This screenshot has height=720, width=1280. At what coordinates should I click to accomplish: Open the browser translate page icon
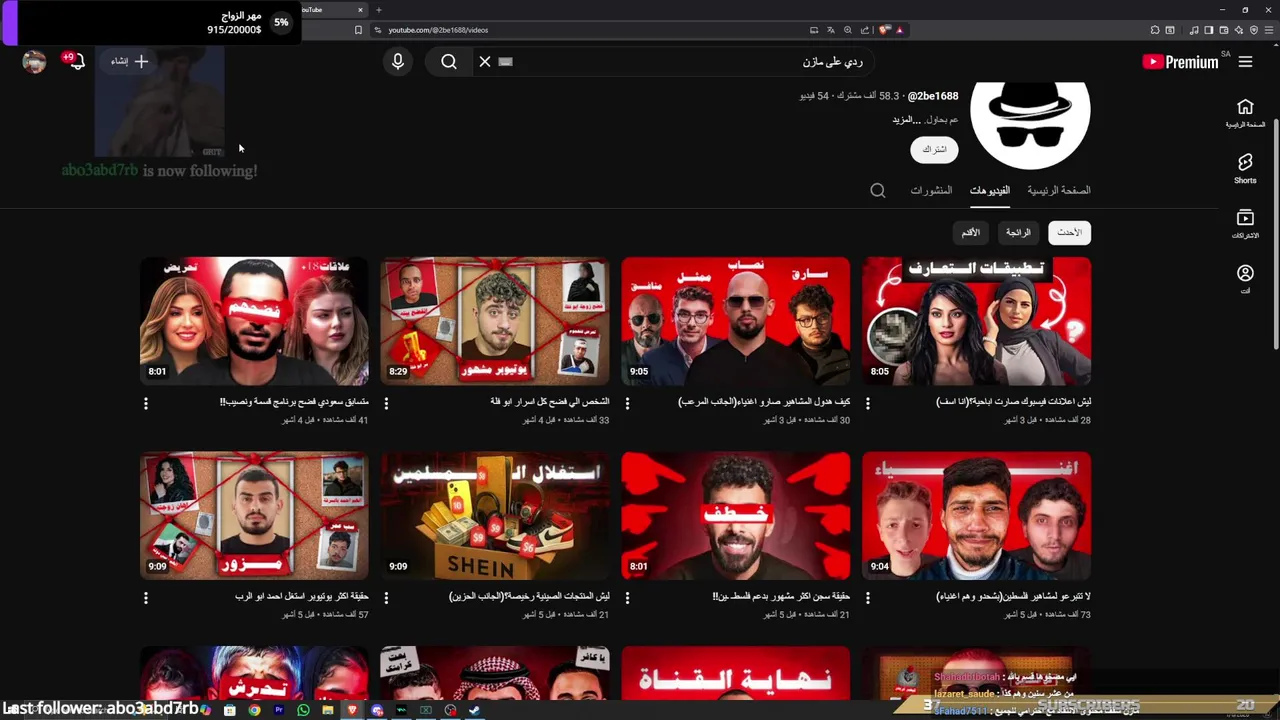(x=831, y=30)
